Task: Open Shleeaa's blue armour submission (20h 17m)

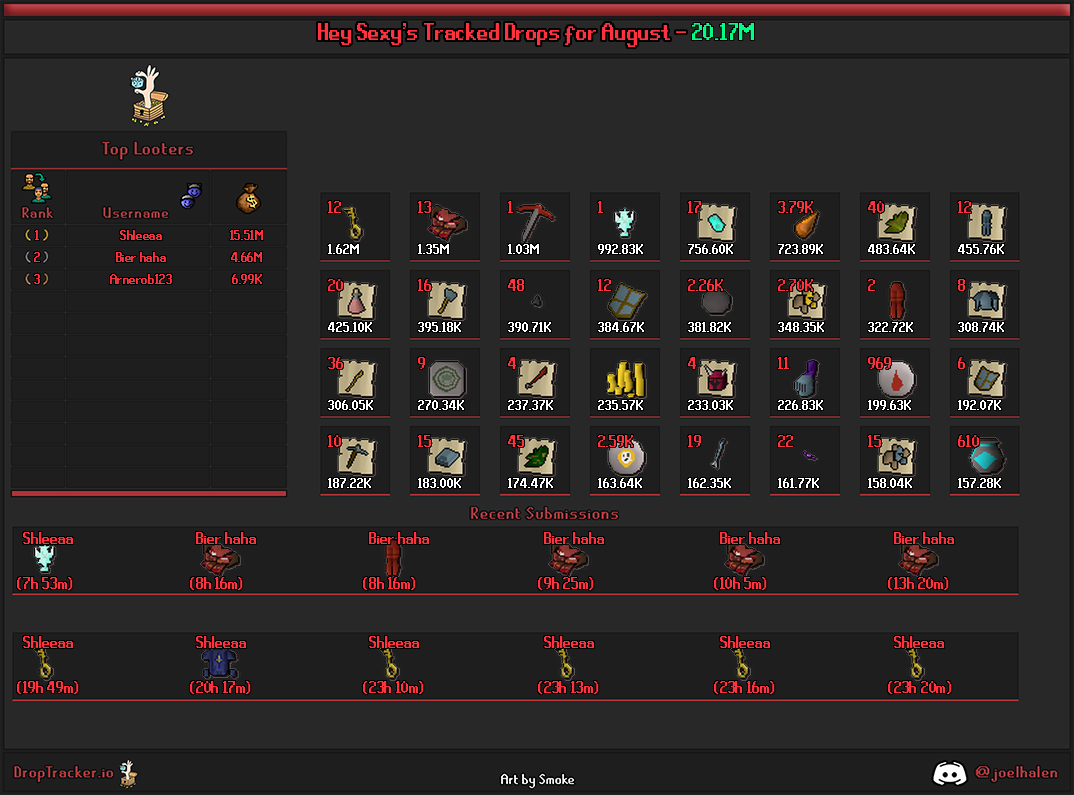Action: [221, 665]
